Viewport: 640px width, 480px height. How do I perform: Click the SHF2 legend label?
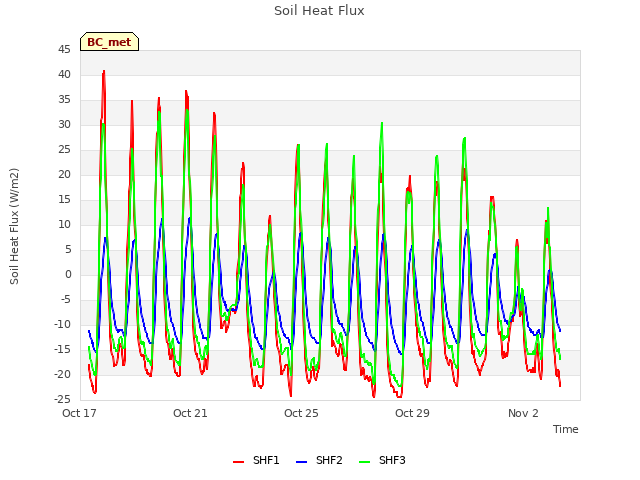pyautogui.click(x=329, y=460)
